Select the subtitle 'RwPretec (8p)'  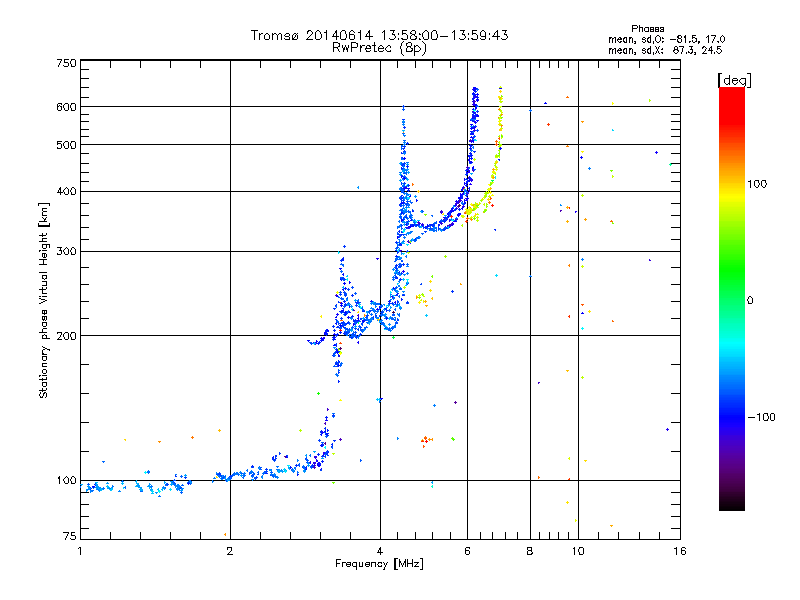pyautogui.click(x=379, y=48)
